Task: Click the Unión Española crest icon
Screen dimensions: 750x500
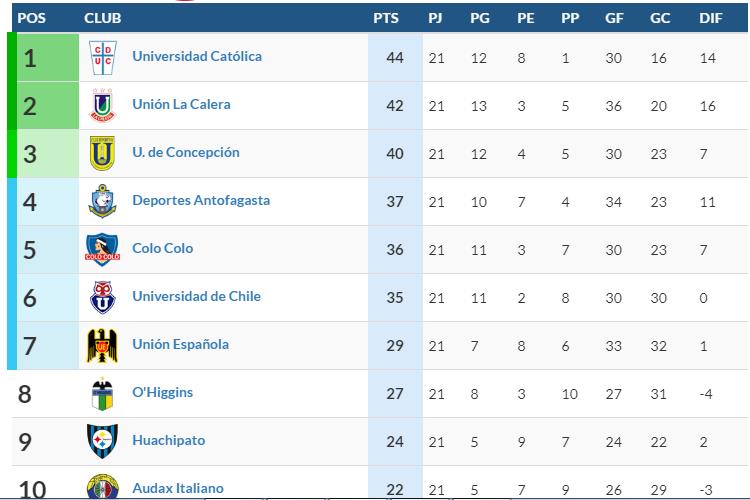Action: tap(103, 345)
